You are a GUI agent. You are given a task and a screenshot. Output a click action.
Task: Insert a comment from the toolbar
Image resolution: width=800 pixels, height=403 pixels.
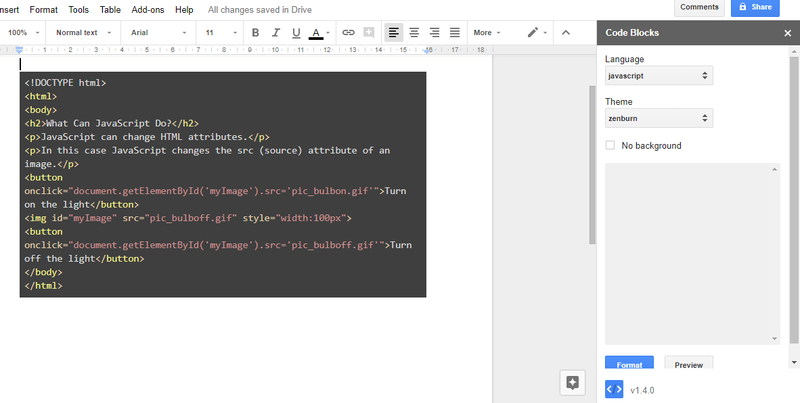(368, 33)
